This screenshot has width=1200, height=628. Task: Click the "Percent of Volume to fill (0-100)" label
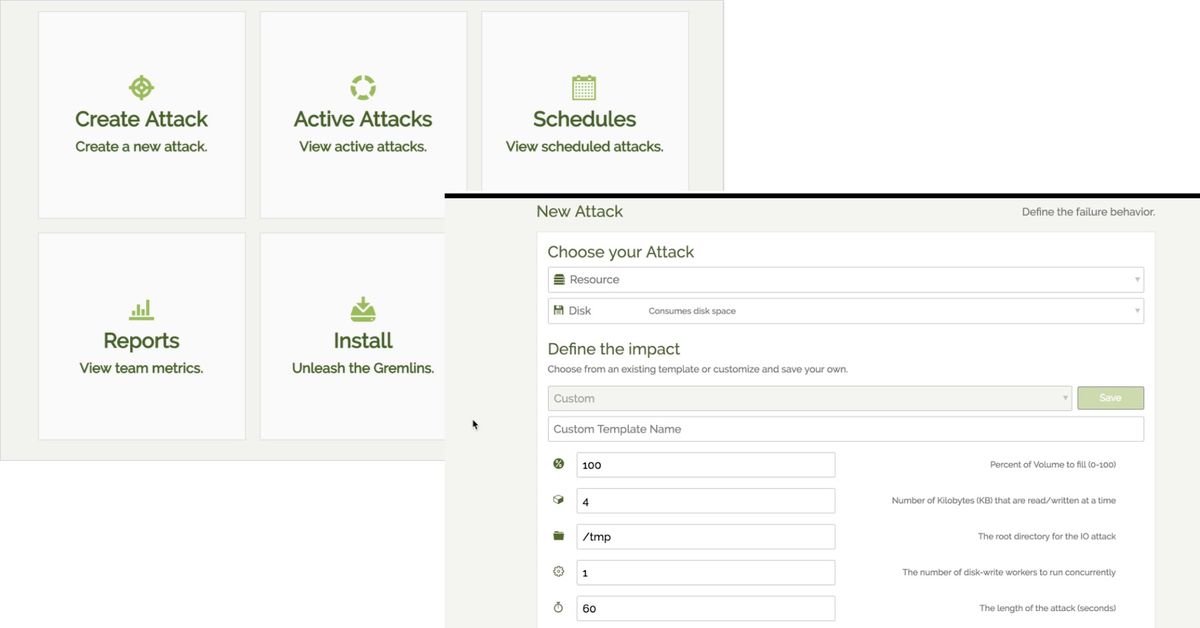1053,465
